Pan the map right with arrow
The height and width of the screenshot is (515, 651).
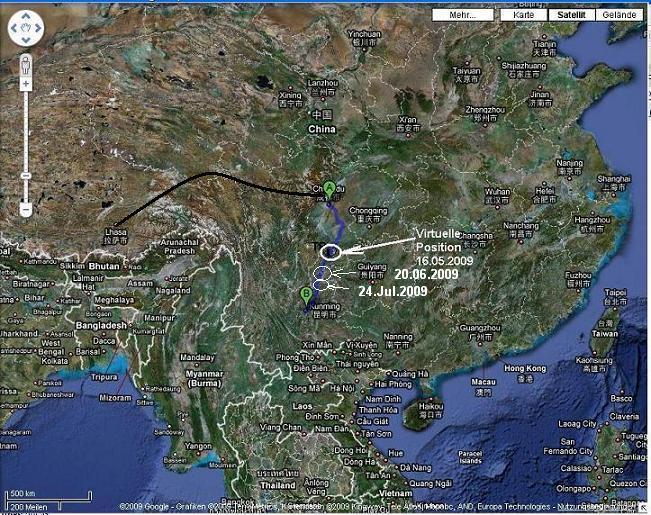click(x=39, y=27)
